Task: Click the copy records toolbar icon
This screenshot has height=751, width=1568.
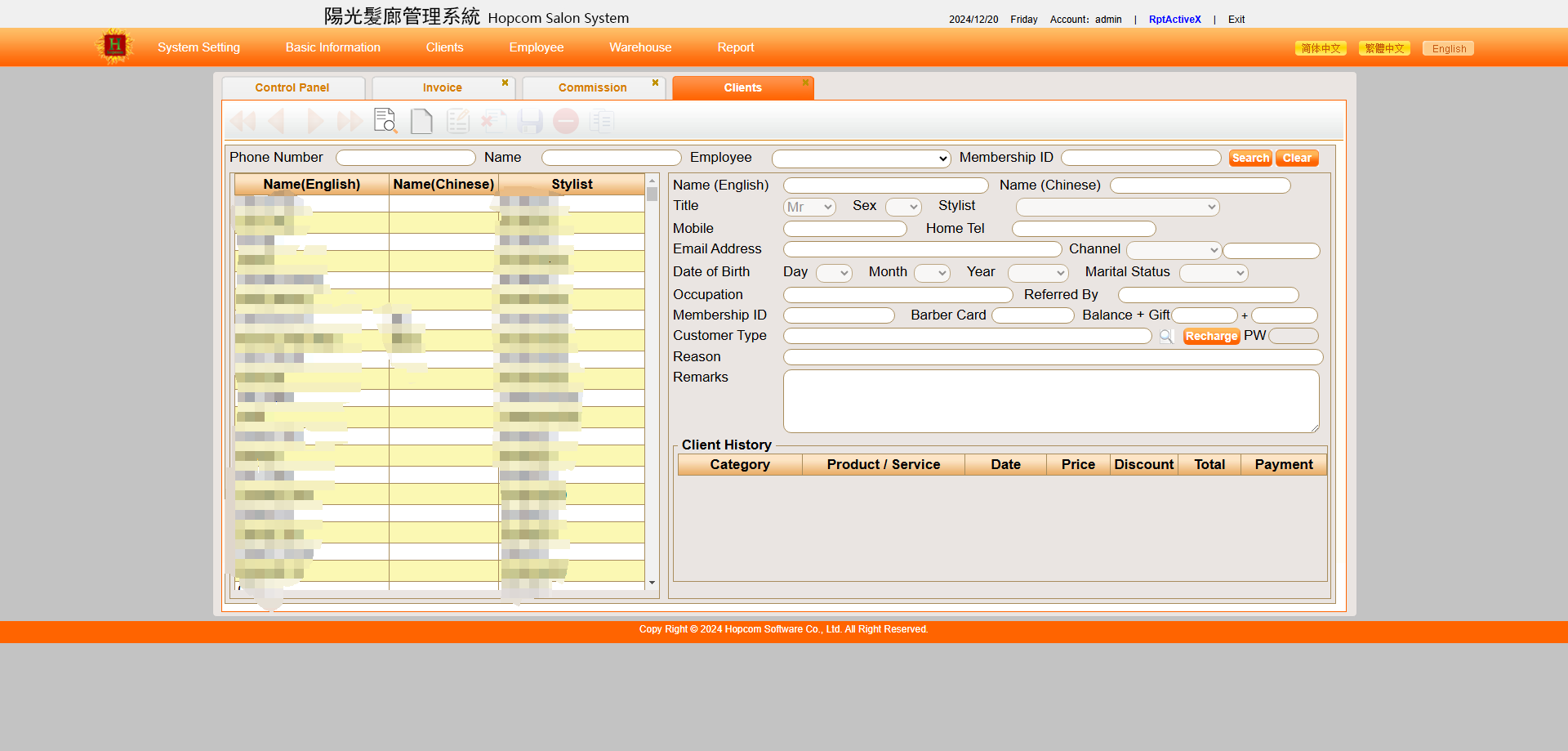Action: click(x=602, y=121)
